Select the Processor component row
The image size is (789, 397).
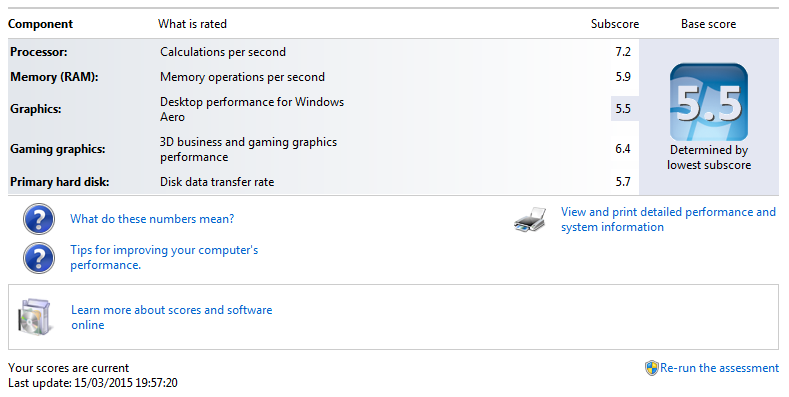[x=324, y=52]
